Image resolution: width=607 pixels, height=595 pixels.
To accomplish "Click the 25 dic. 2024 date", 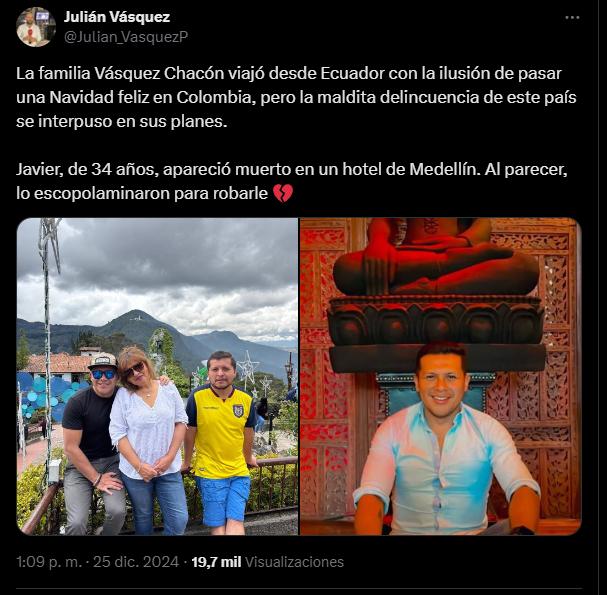I will point(136,562).
